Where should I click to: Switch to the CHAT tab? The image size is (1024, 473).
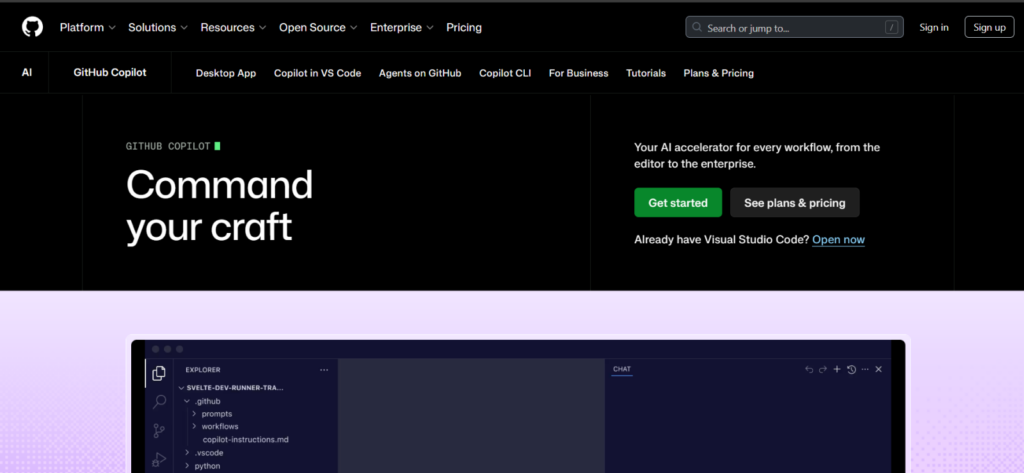pos(622,369)
